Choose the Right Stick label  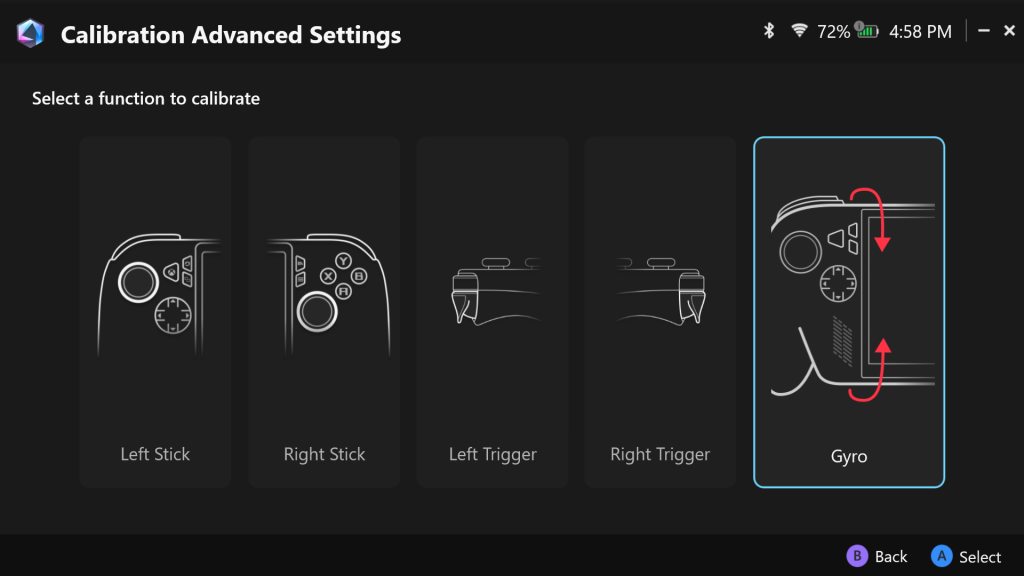click(324, 454)
